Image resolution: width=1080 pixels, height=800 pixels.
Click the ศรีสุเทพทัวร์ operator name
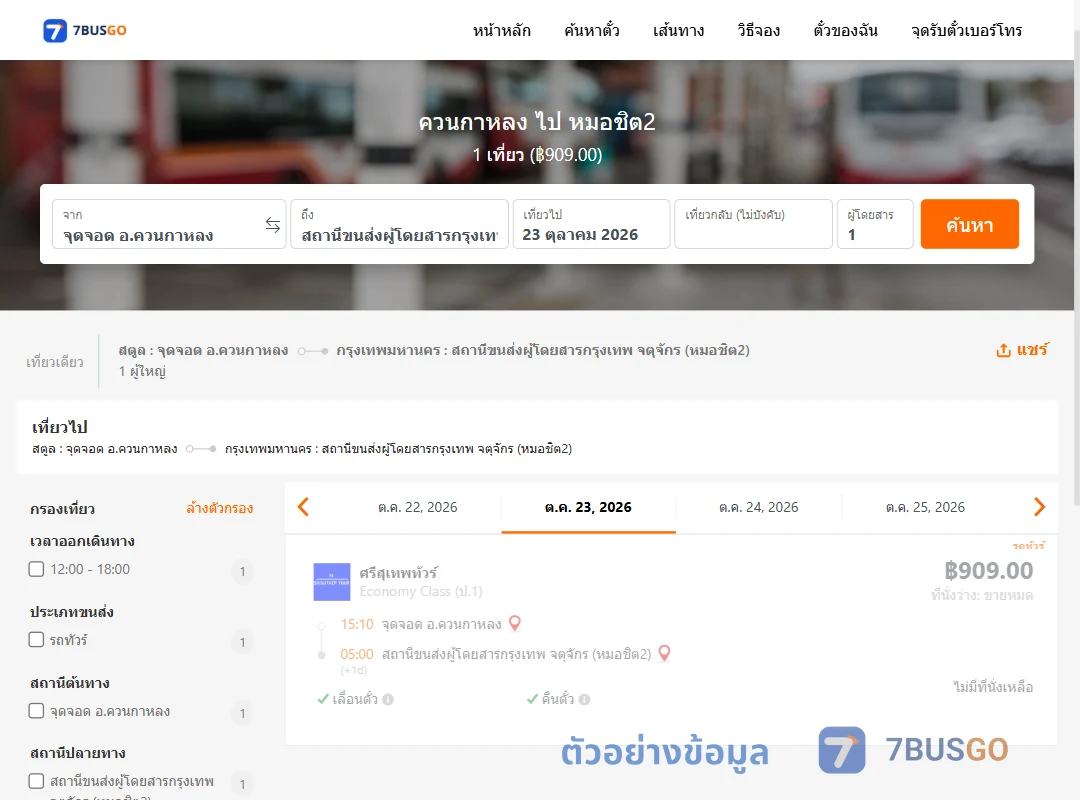(x=398, y=573)
